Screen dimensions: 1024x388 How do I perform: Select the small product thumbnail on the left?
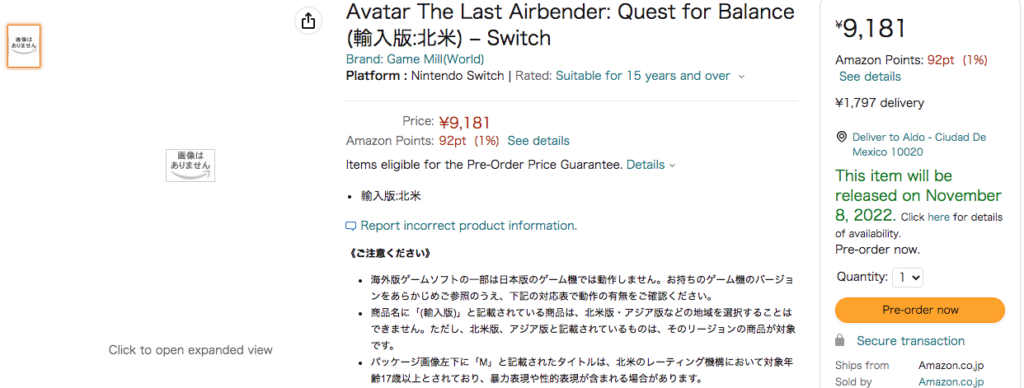tap(24, 46)
